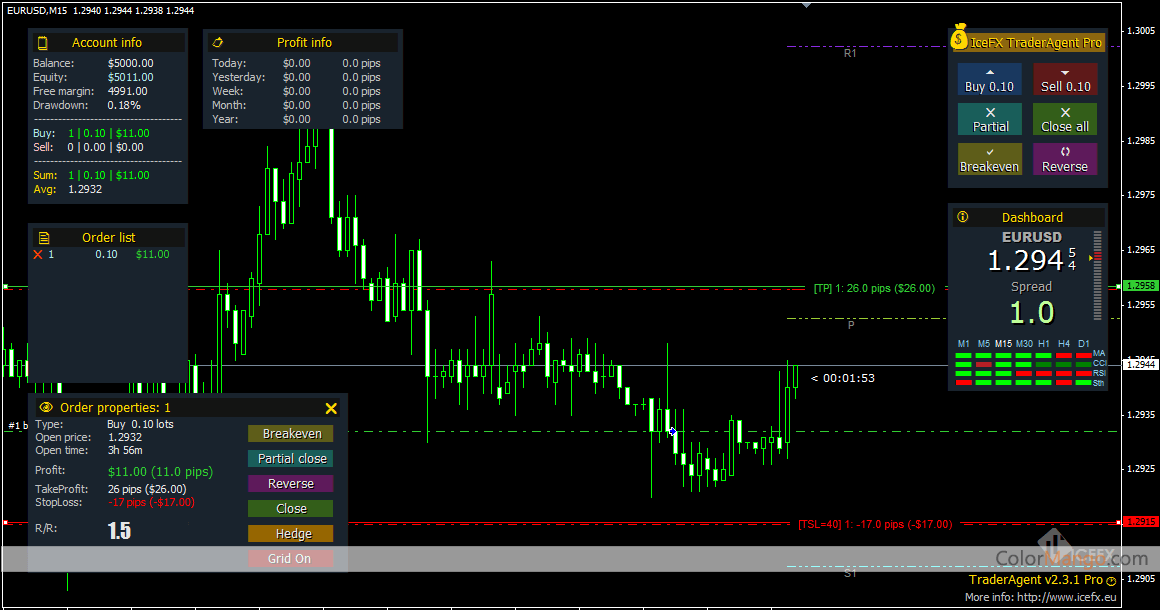Click the CCI indicator row label
The width and height of the screenshot is (1160, 610).
pos(1099,363)
